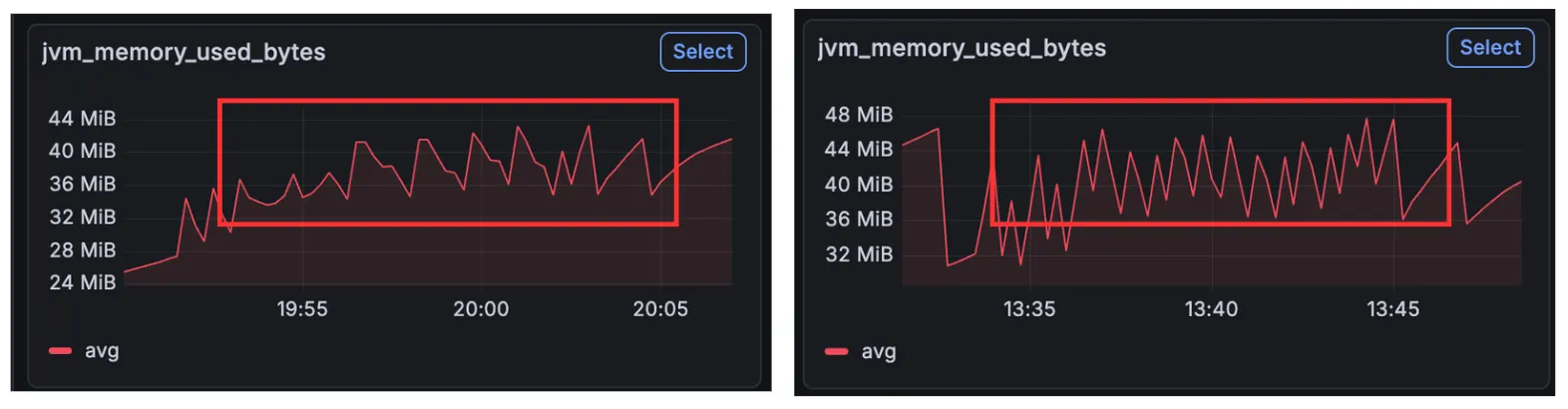Click the 20:00 time axis label

pos(481,309)
